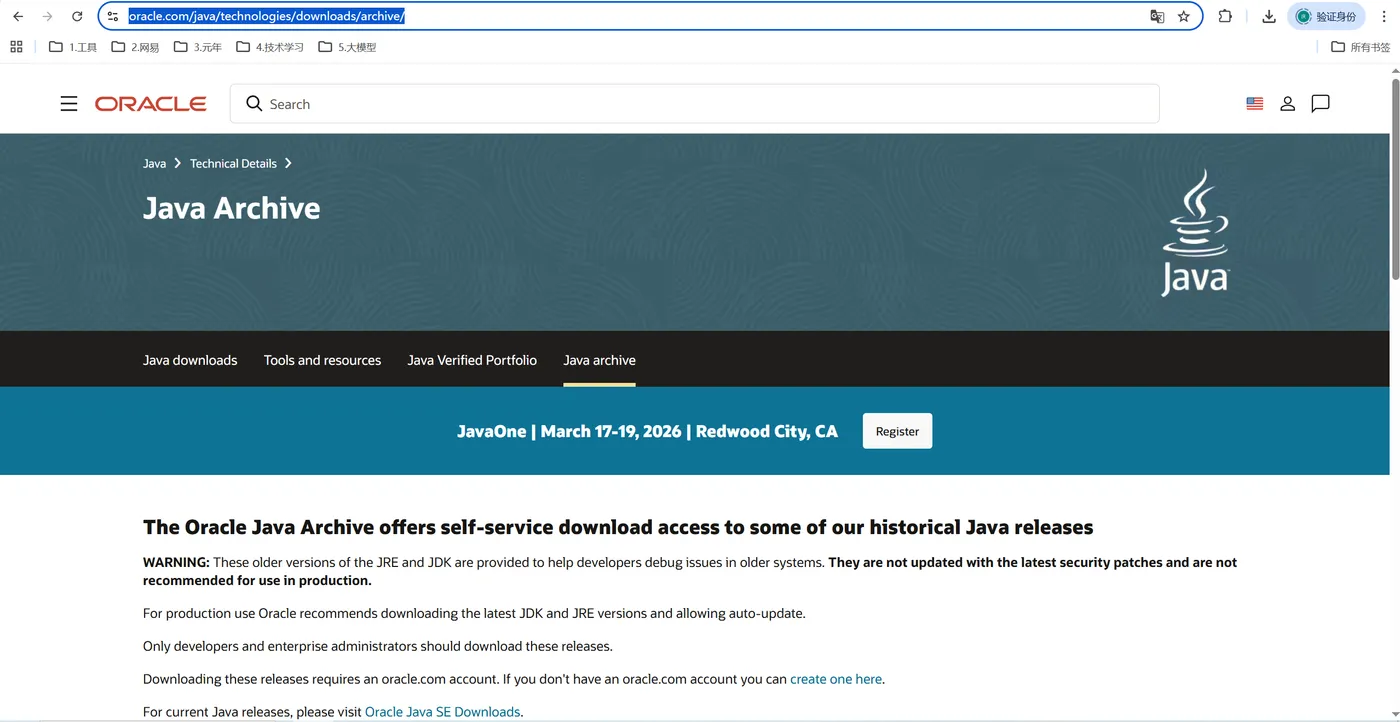
Task: Open the Java Verified Portfolio tab
Action: click(x=472, y=360)
